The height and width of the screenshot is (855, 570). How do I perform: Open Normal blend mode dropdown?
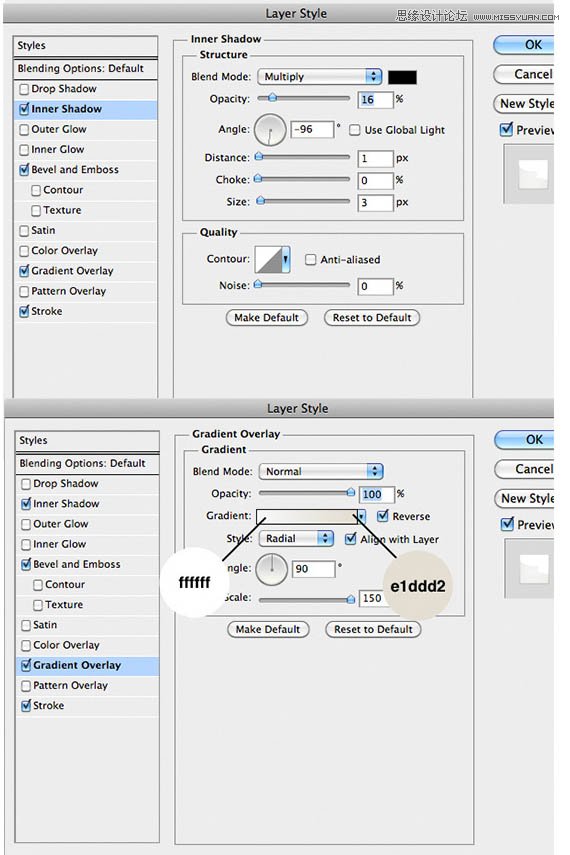tap(321, 471)
